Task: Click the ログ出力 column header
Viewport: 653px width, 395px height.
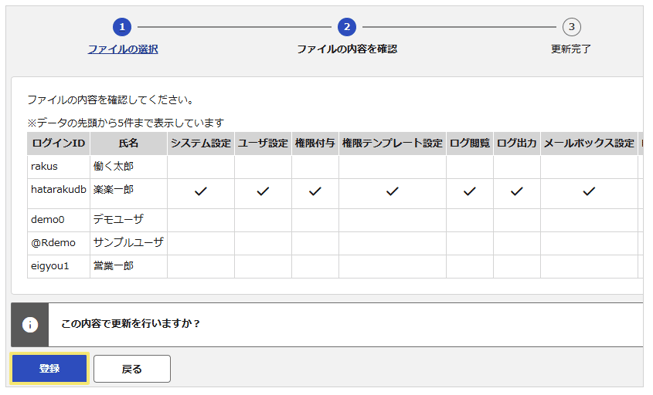Action: [x=517, y=143]
